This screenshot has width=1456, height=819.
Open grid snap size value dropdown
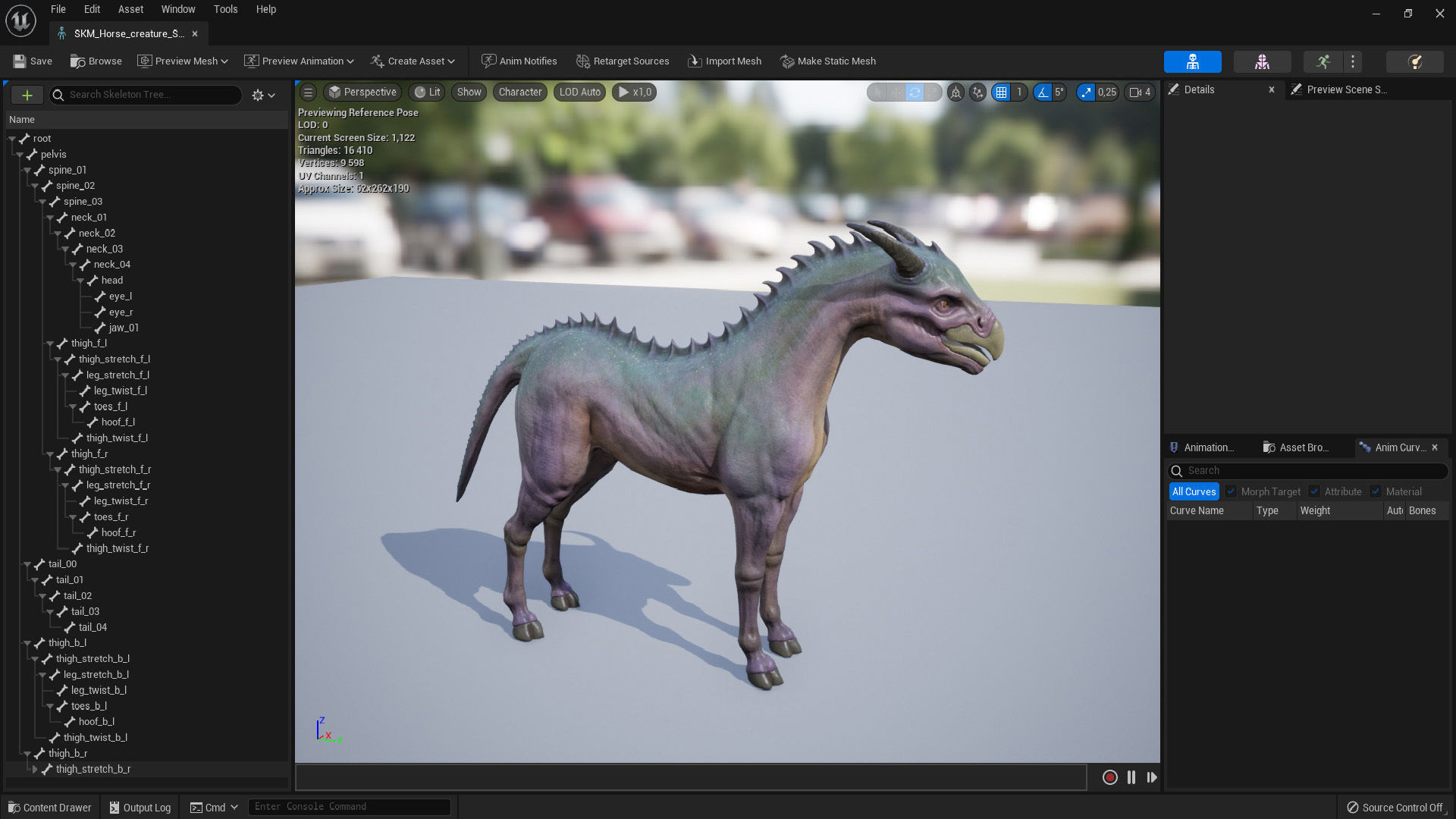[1019, 92]
